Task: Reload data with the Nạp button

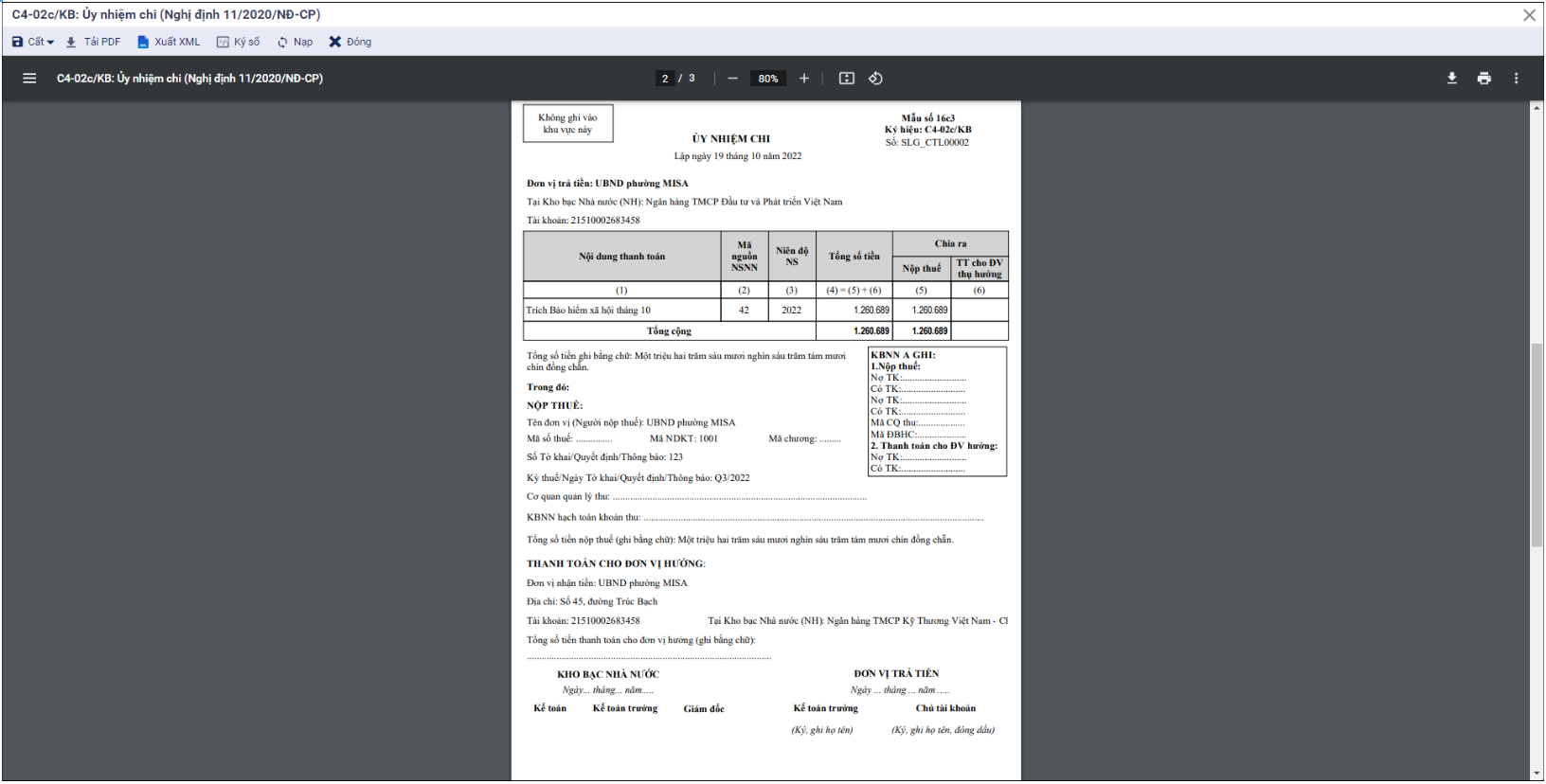Action: [x=295, y=42]
